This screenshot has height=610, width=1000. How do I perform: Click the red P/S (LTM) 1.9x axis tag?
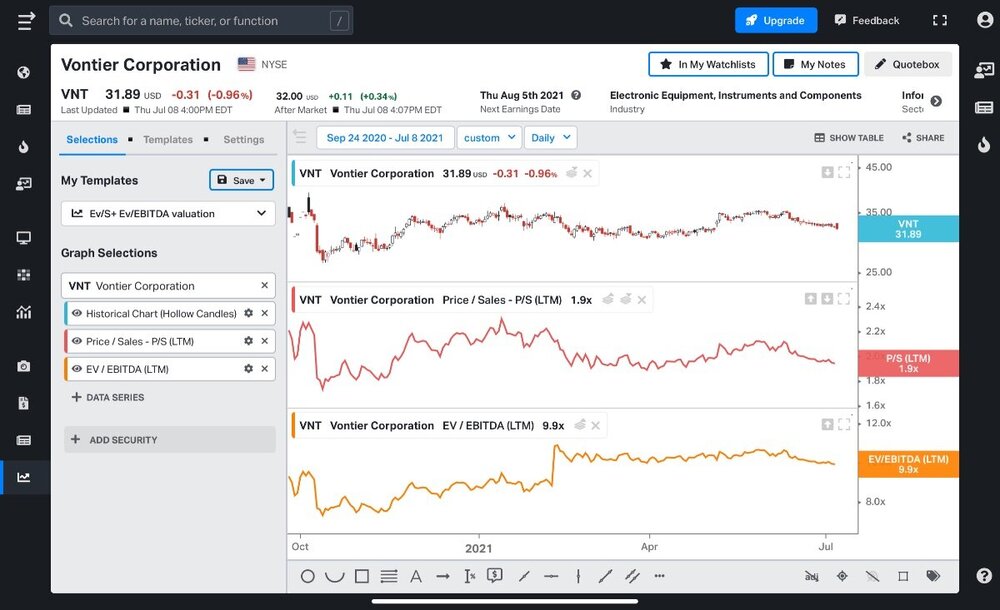(x=908, y=363)
